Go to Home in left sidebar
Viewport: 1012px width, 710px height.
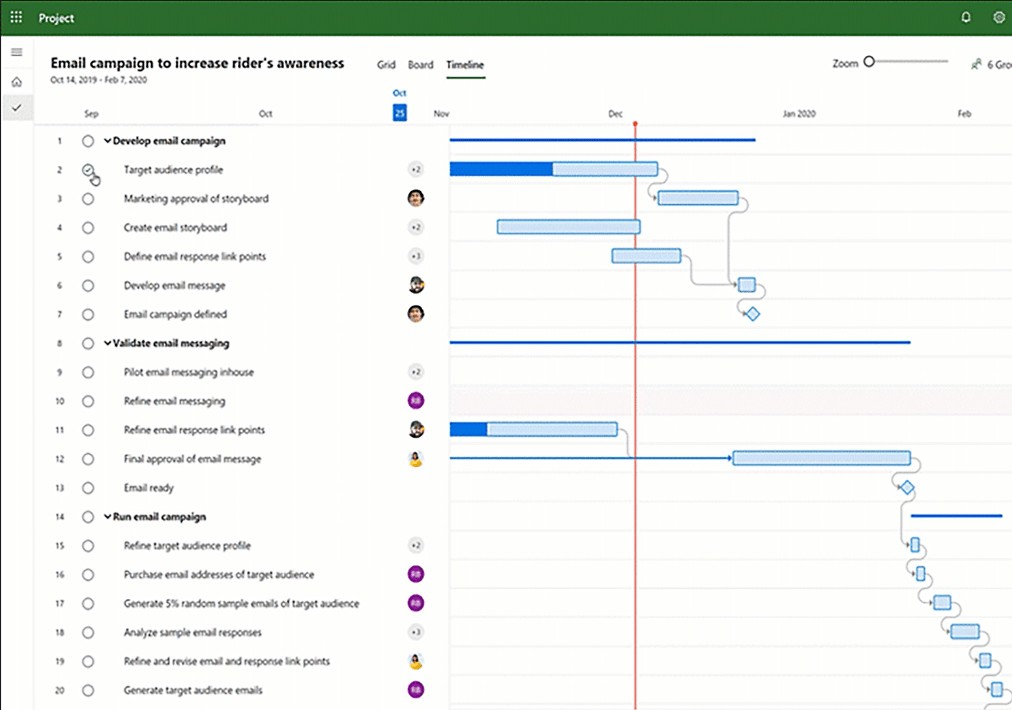point(17,81)
